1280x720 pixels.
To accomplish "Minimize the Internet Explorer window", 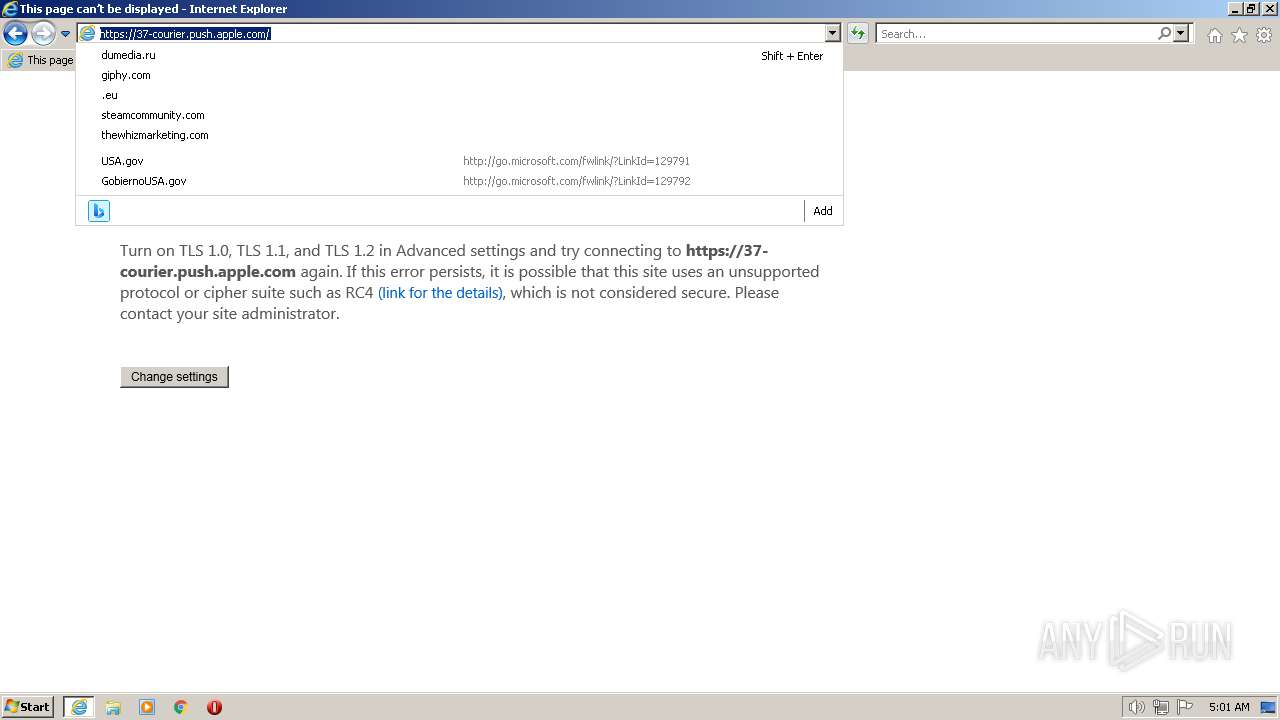I will tap(1235, 8).
